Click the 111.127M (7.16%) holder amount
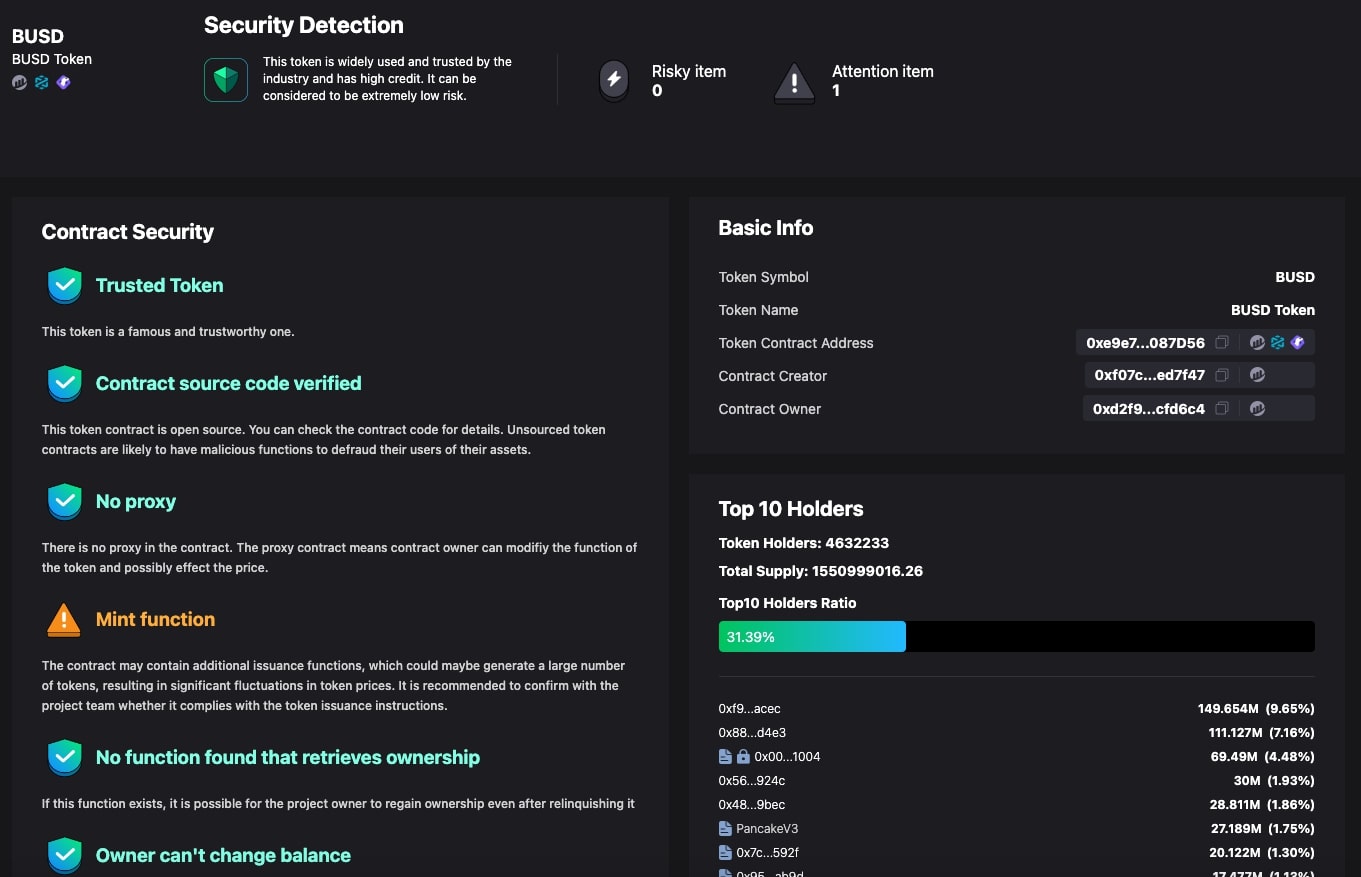1361x877 pixels. tap(1261, 733)
